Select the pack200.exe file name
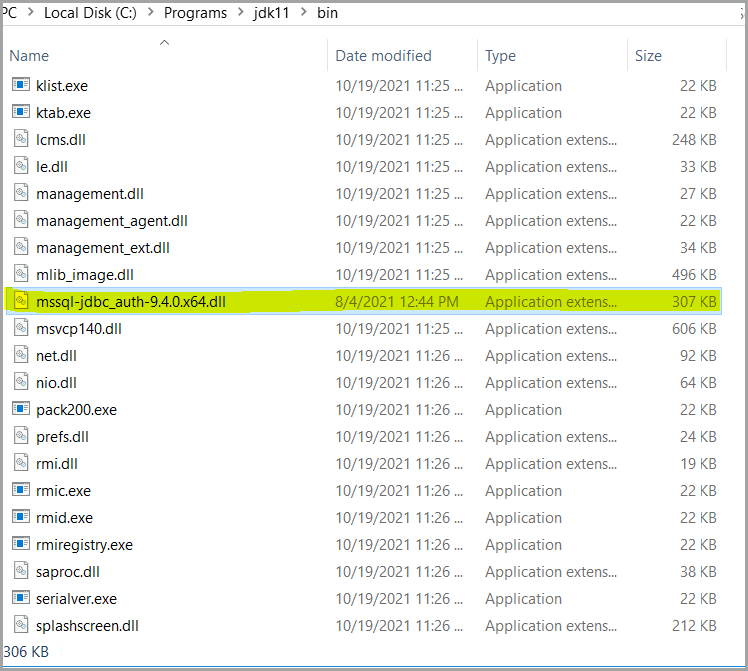 [x=76, y=410]
